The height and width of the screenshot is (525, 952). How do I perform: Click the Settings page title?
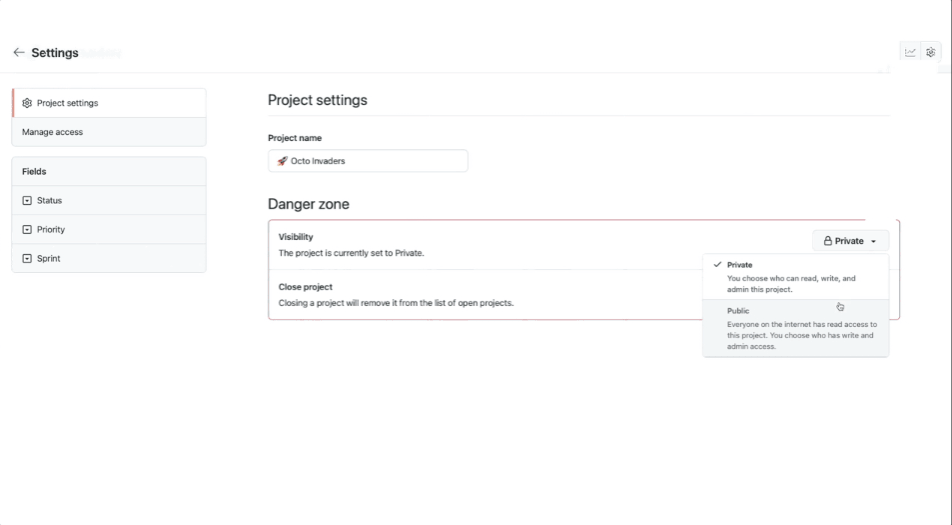pos(55,53)
